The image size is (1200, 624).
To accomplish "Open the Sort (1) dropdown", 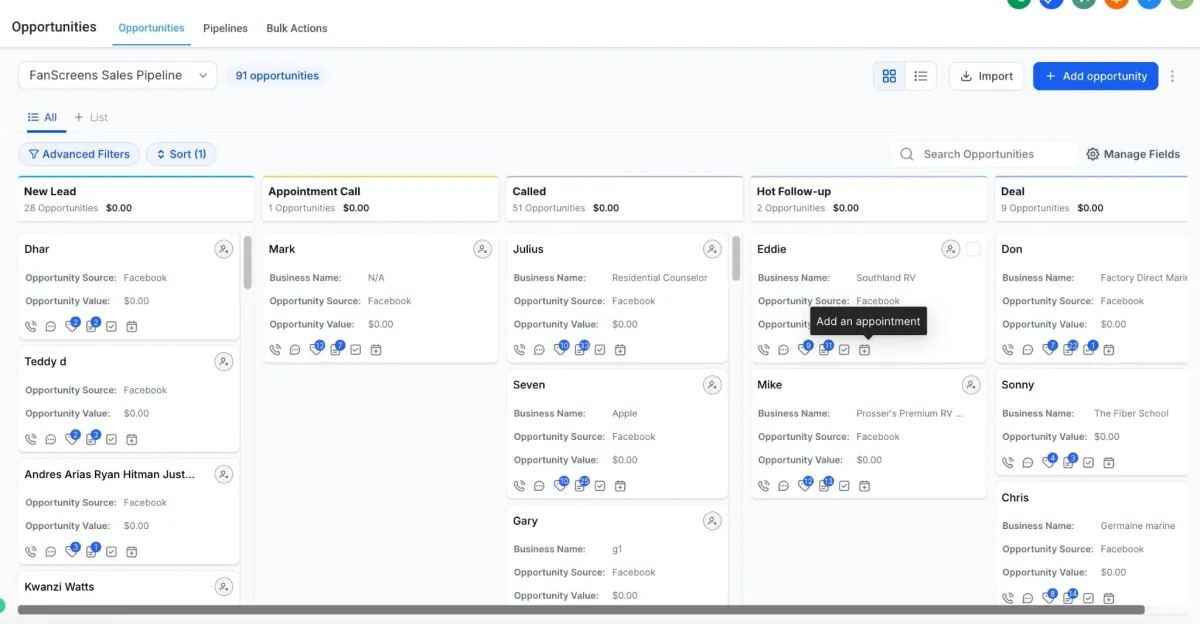I will (181, 154).
